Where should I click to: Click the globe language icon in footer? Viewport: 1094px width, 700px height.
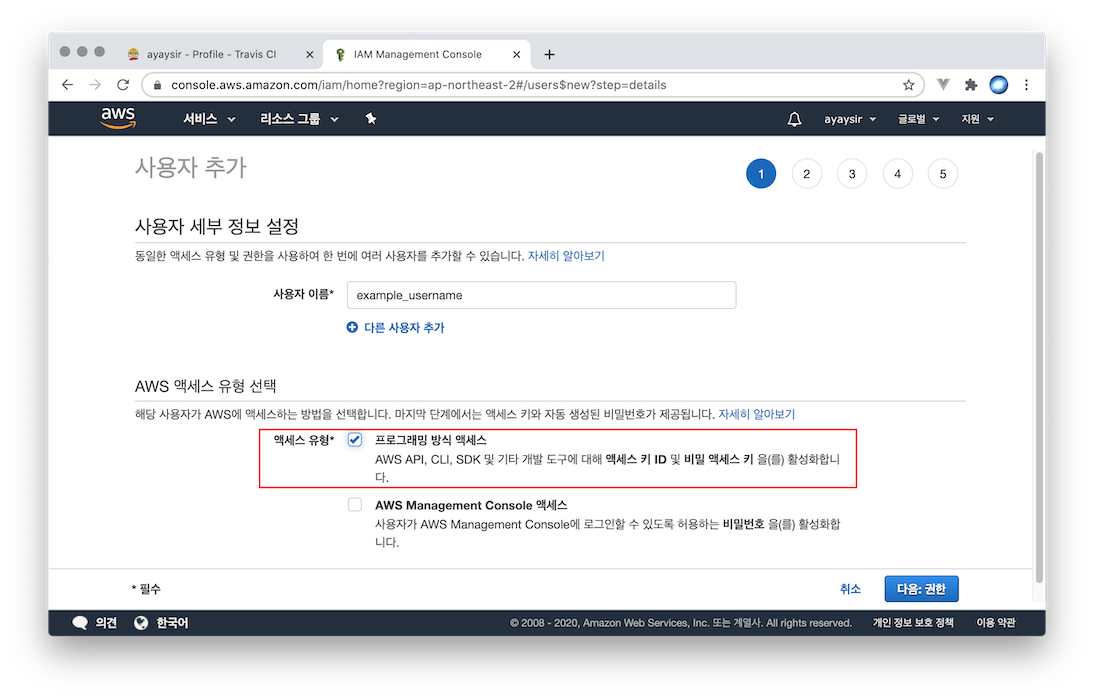pos(141,623)
